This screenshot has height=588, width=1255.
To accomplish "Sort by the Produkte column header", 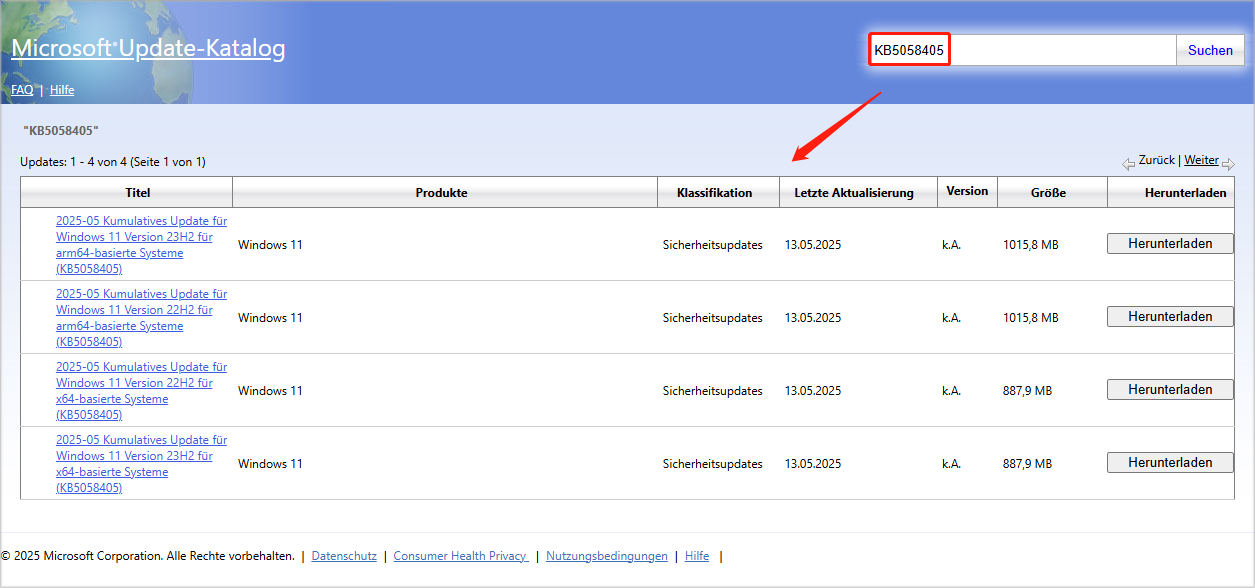I will [441, 193].
